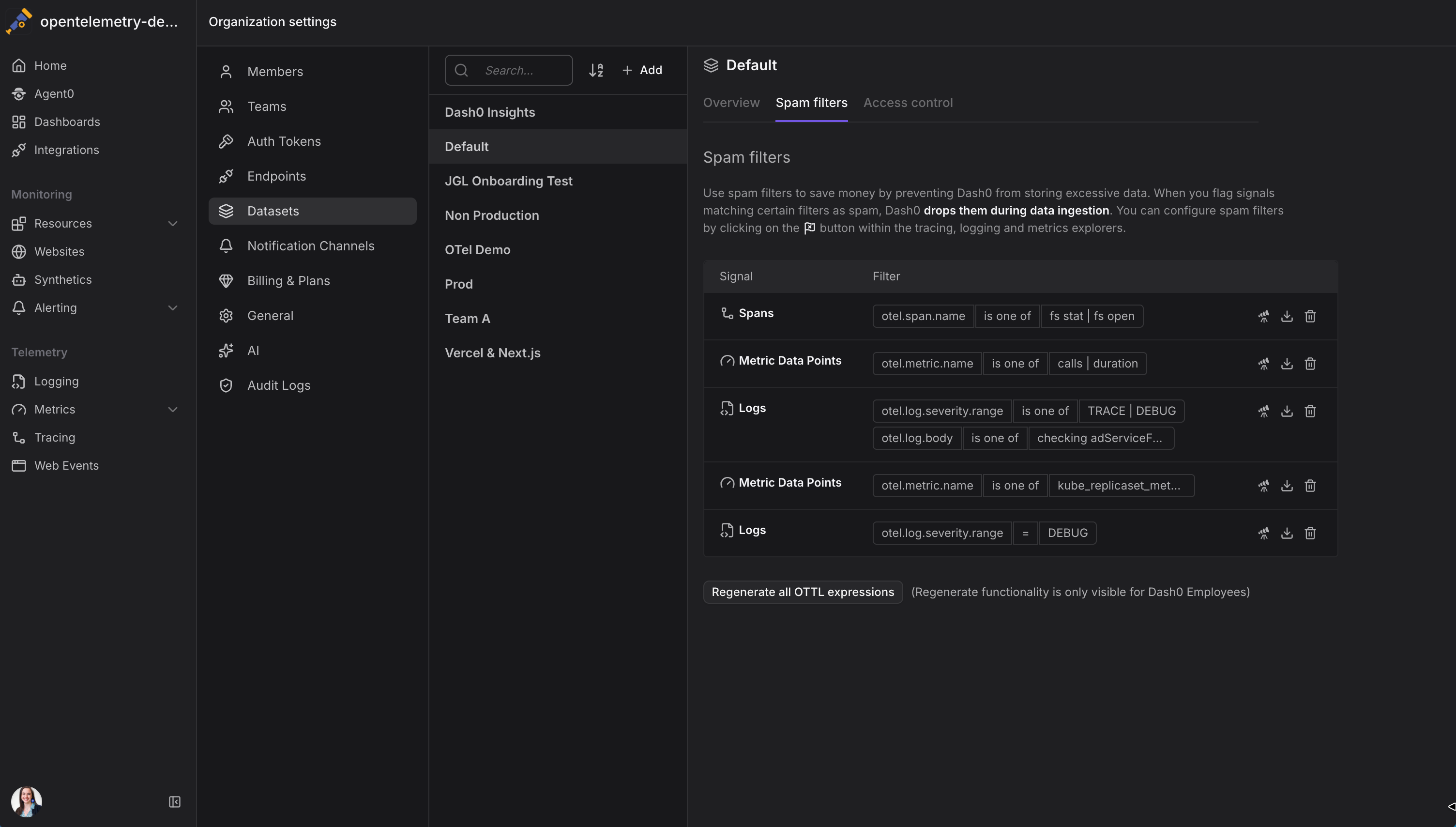Add a new dataset
1456x827 pixels.
[642, 70]
